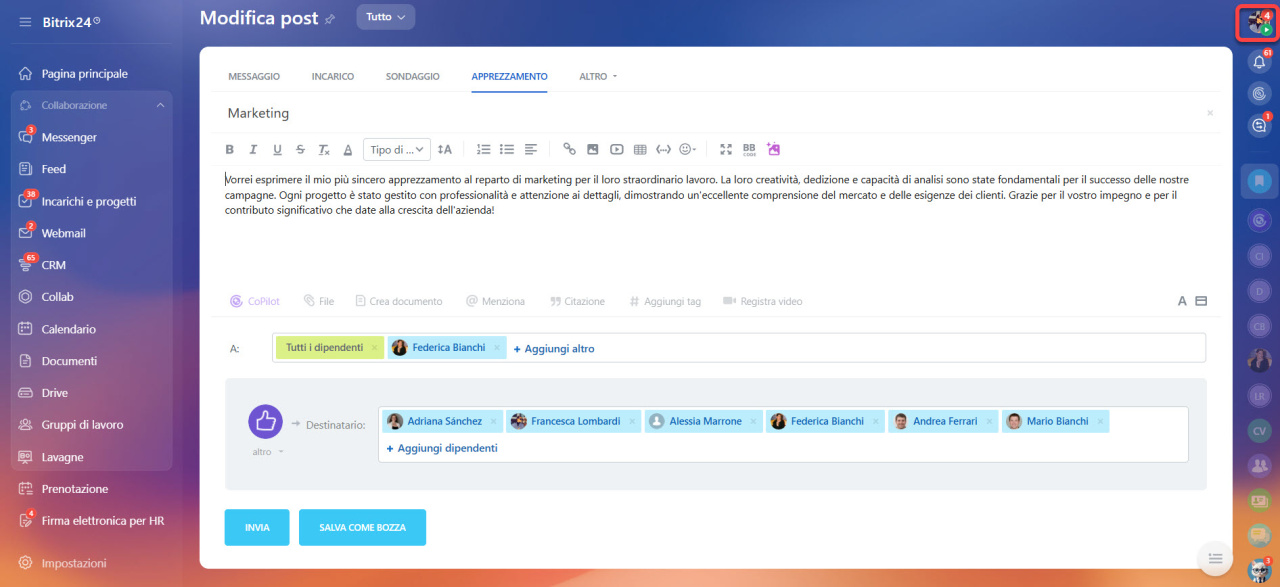Insert a table using the toolbar icon

coord(640,150)
